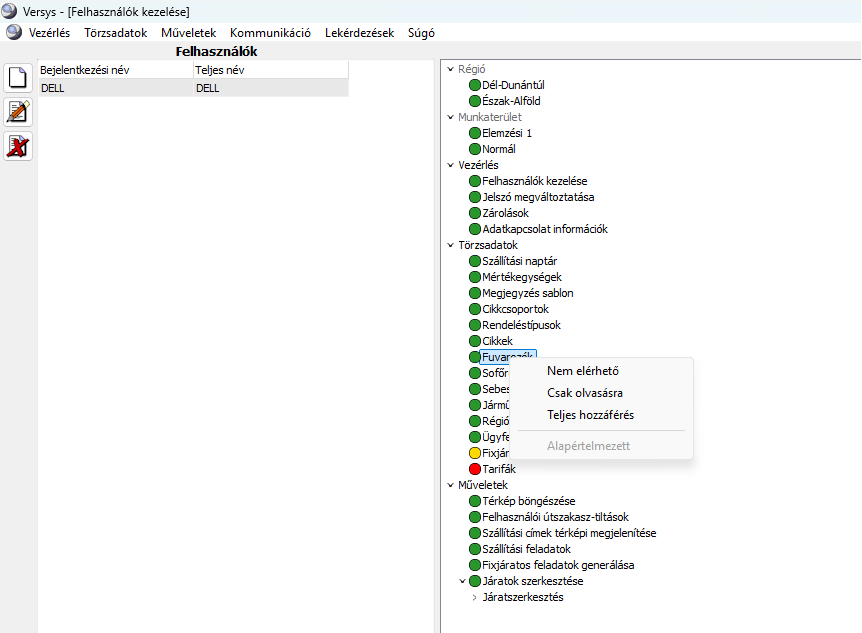Click the green circle beside Szállítási naptár
Viewport: 862px width, 633px height.
pyautogui.click(x=475, y=261)
